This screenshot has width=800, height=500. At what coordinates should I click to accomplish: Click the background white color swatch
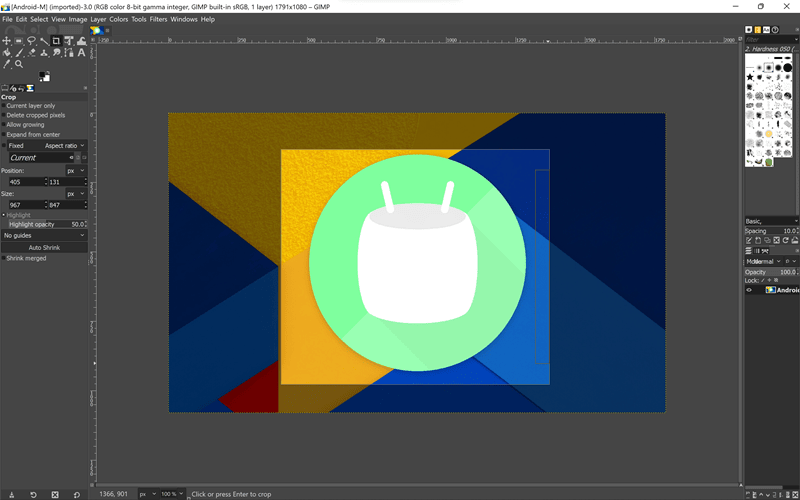47,79
